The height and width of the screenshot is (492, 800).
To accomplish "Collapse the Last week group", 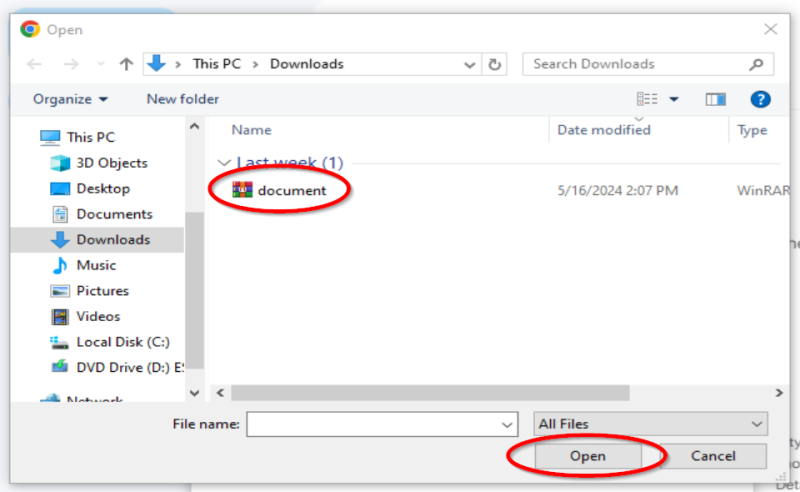I will coord(223,163).
